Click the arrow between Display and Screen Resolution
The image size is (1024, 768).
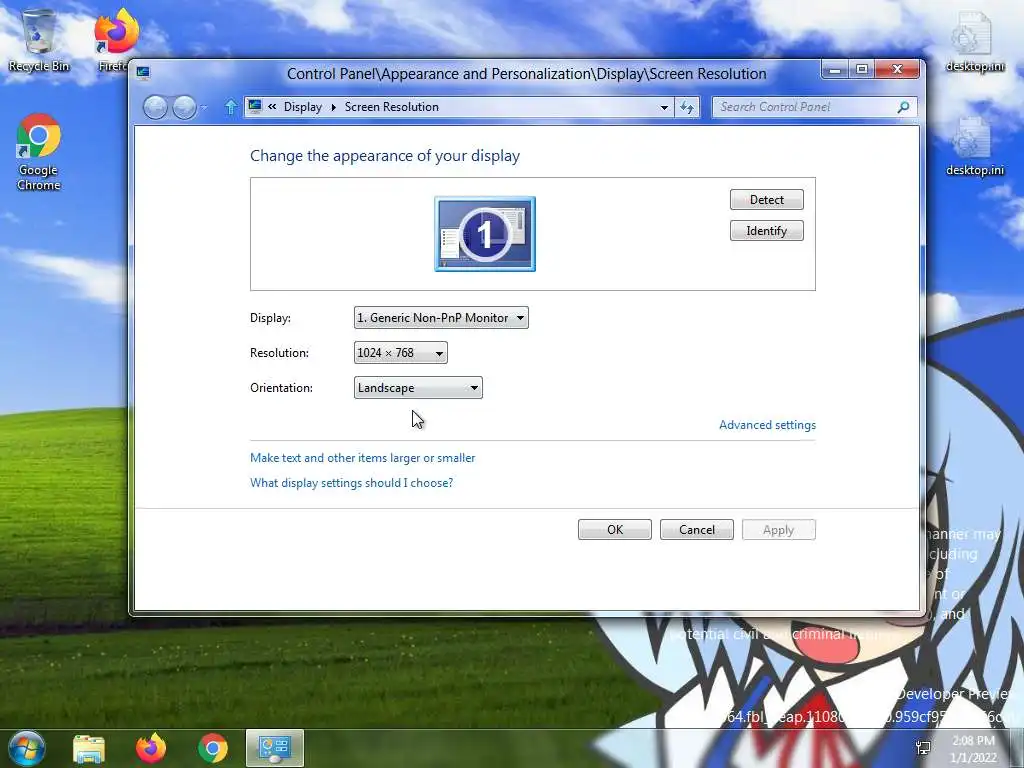pyautogui.click(x=333, y=107)
